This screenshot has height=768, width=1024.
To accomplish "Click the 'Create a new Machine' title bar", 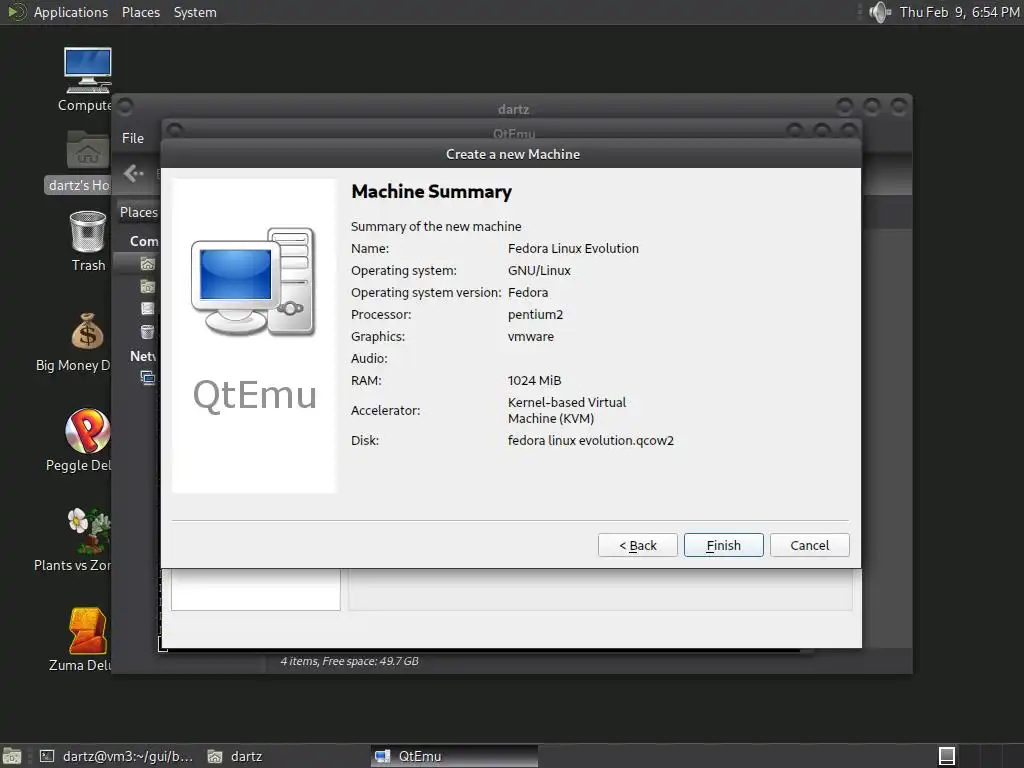I will 513,154.
